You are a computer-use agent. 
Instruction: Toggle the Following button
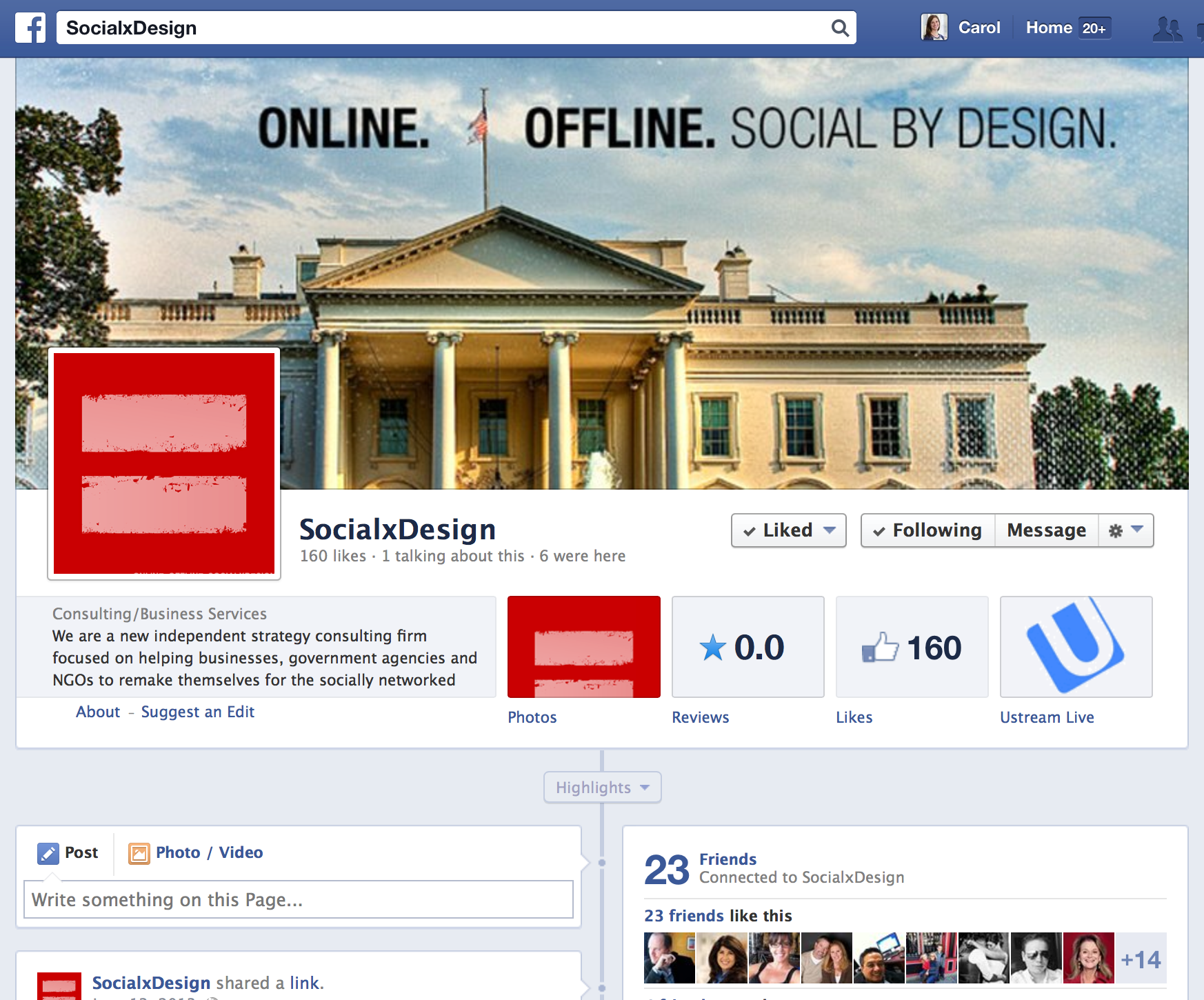click(x=928, y=530)
